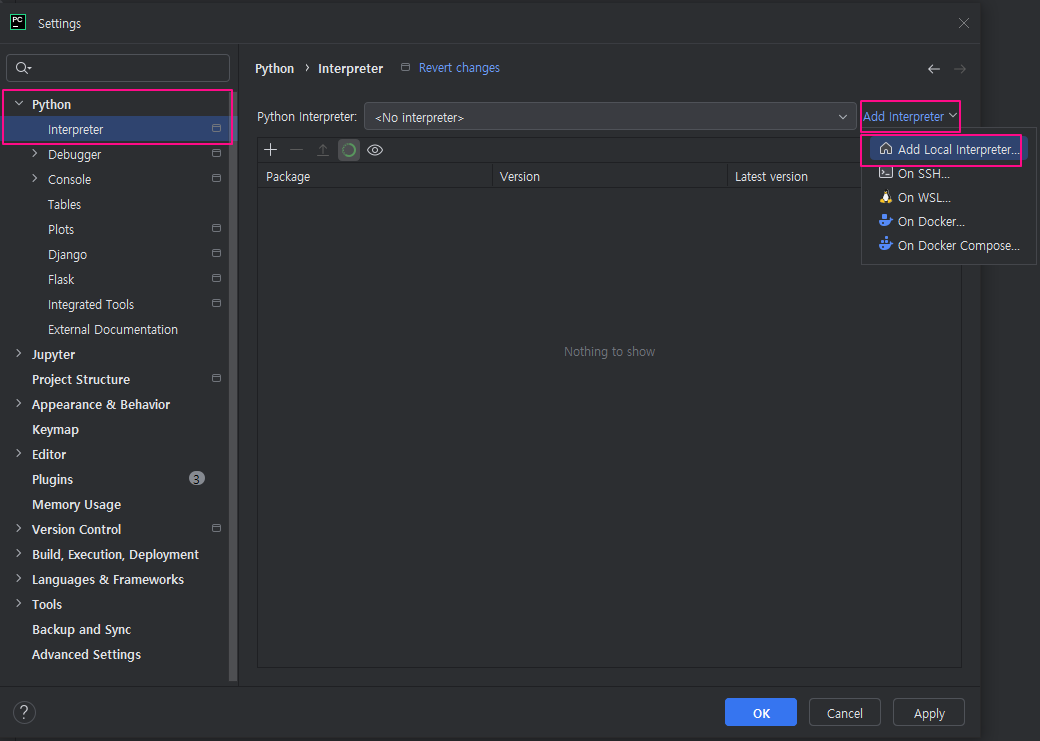Choose On Docker Compose… menu entry
Screen dimensions: 1040x741
948,245
